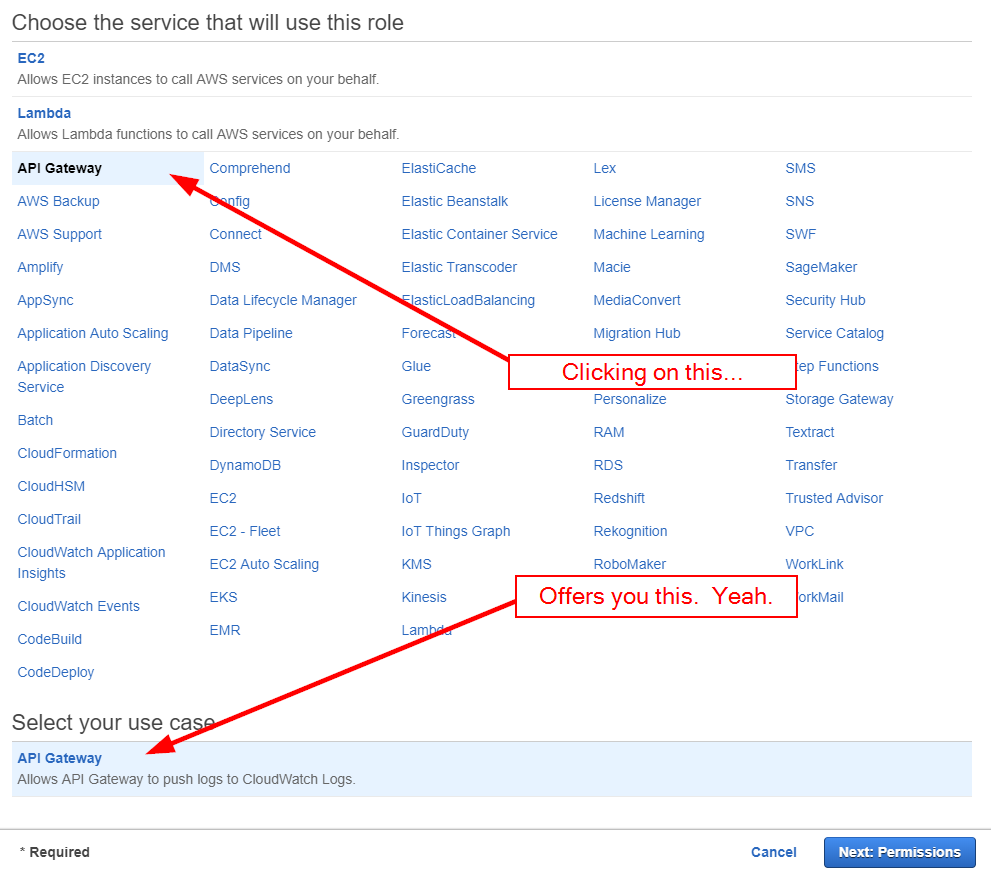Pick SageMaker from the service list
This screenshot has width=991, height=873.
click(x=820, y=267)
